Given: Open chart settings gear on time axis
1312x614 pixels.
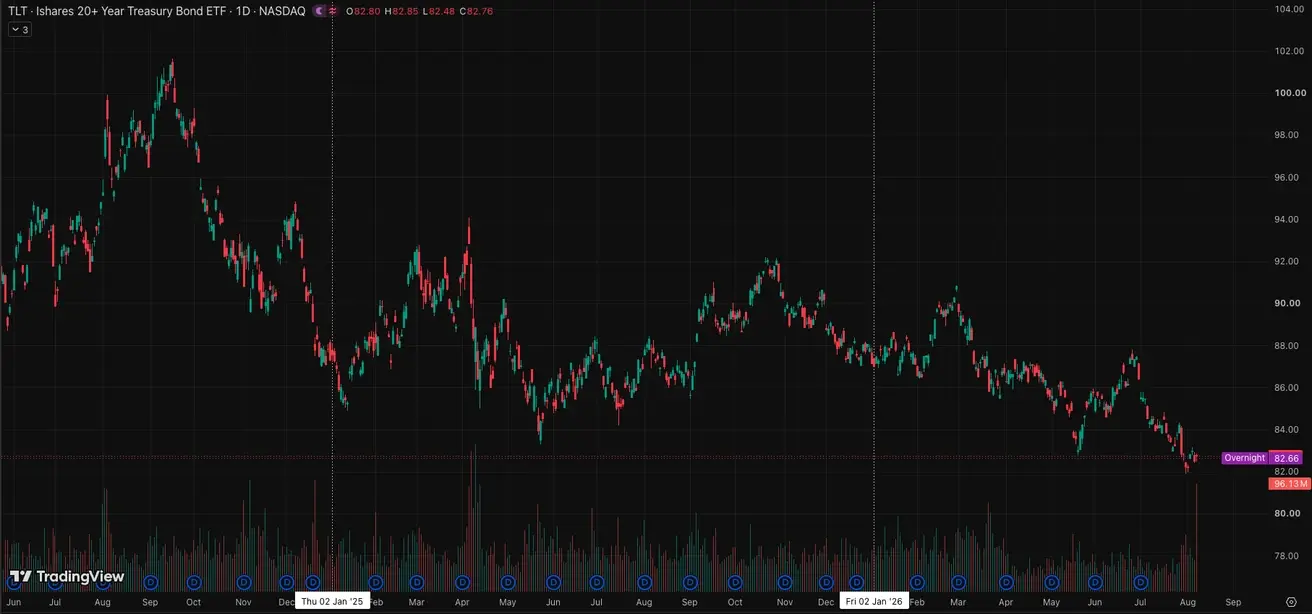Looking at the screenshot, I should (1291, 602).
